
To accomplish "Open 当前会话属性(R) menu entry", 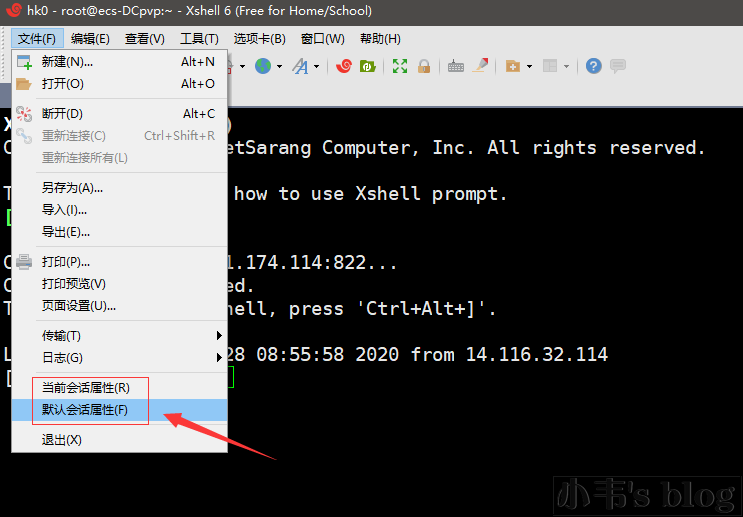I will click(119, 388).
